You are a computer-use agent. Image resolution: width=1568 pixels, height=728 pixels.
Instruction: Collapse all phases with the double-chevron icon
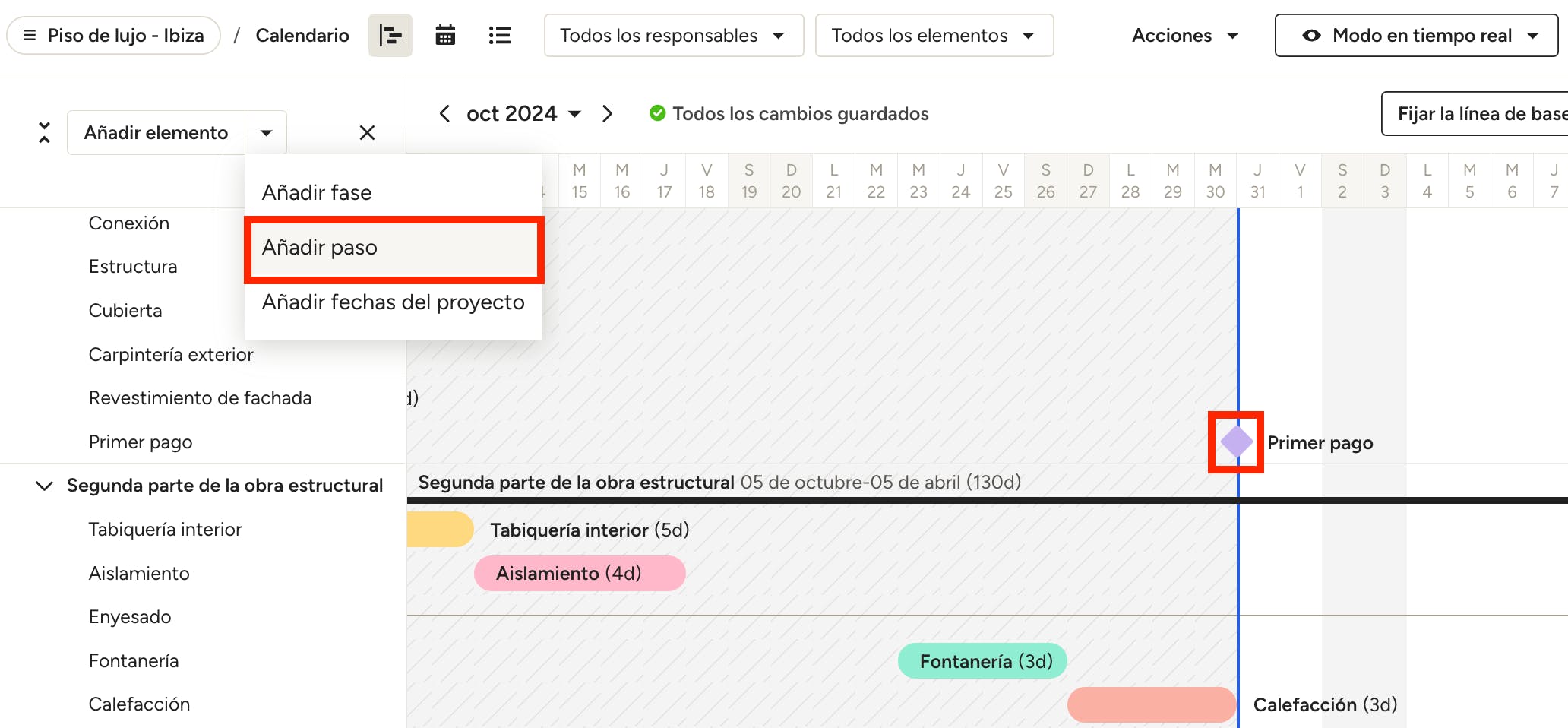coord(45,133)
